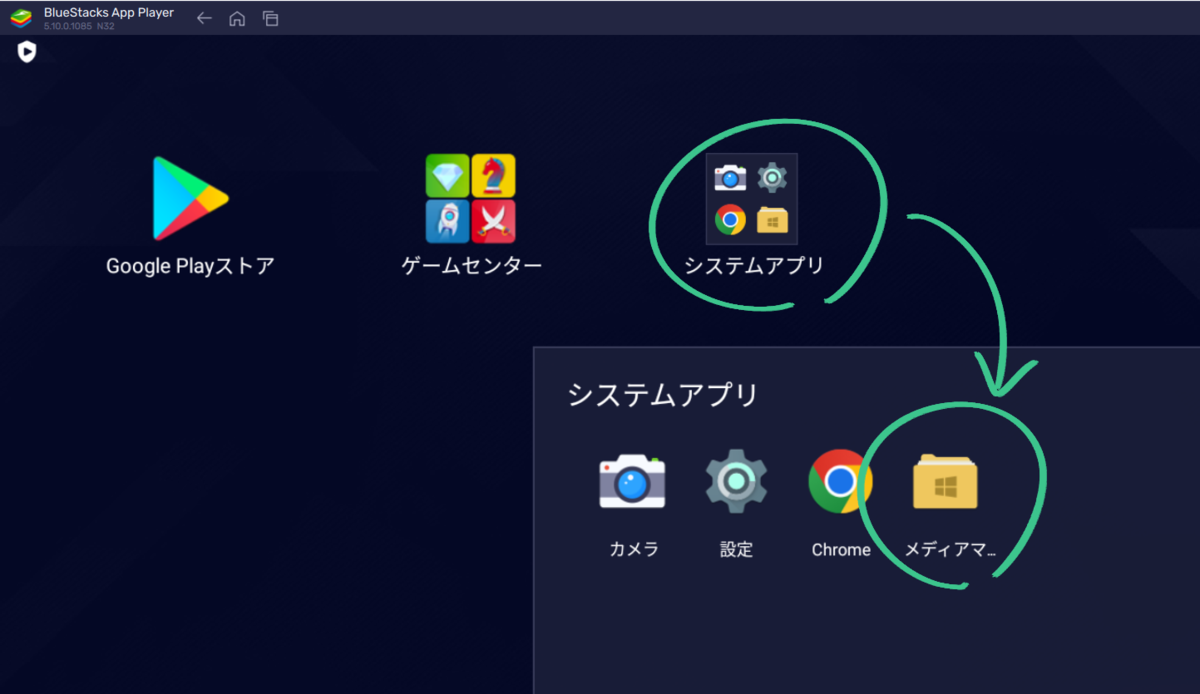The image size is (1200, 694).
Task: Click the version number 5.10.0.1085 N32
Action: click(79, 26)
